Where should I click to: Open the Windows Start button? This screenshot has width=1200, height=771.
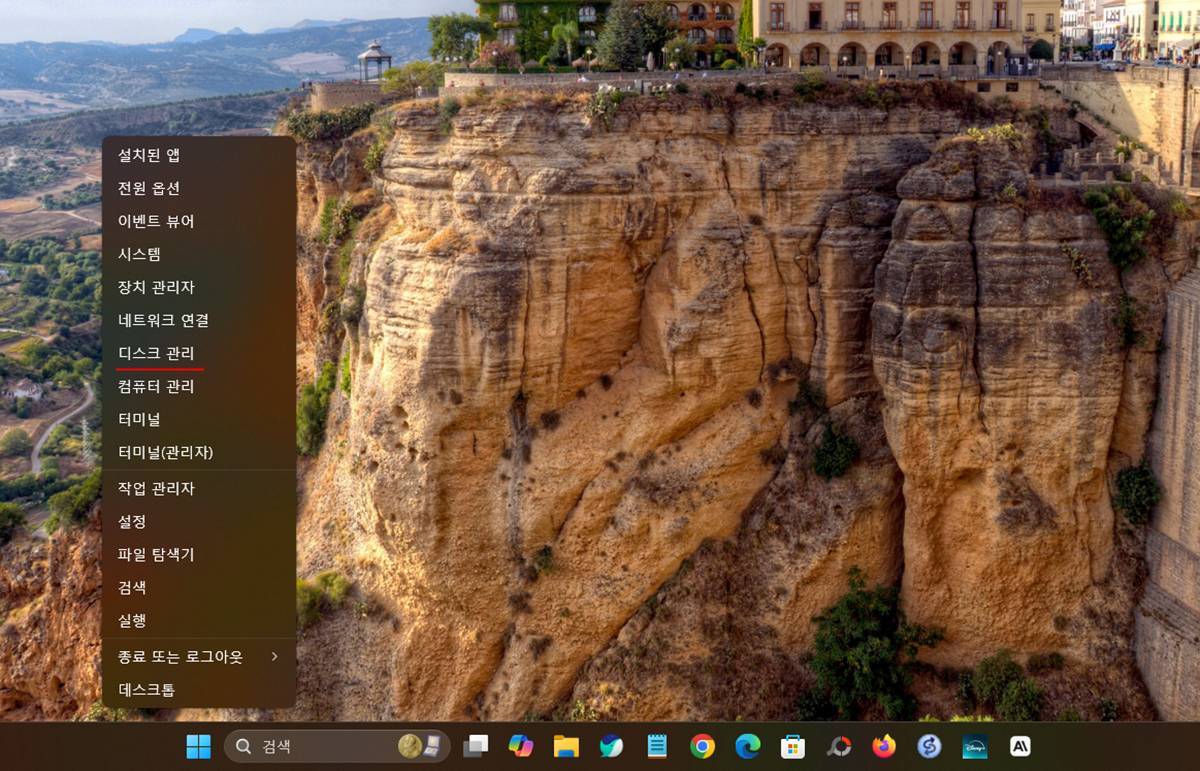pos(198,746)
